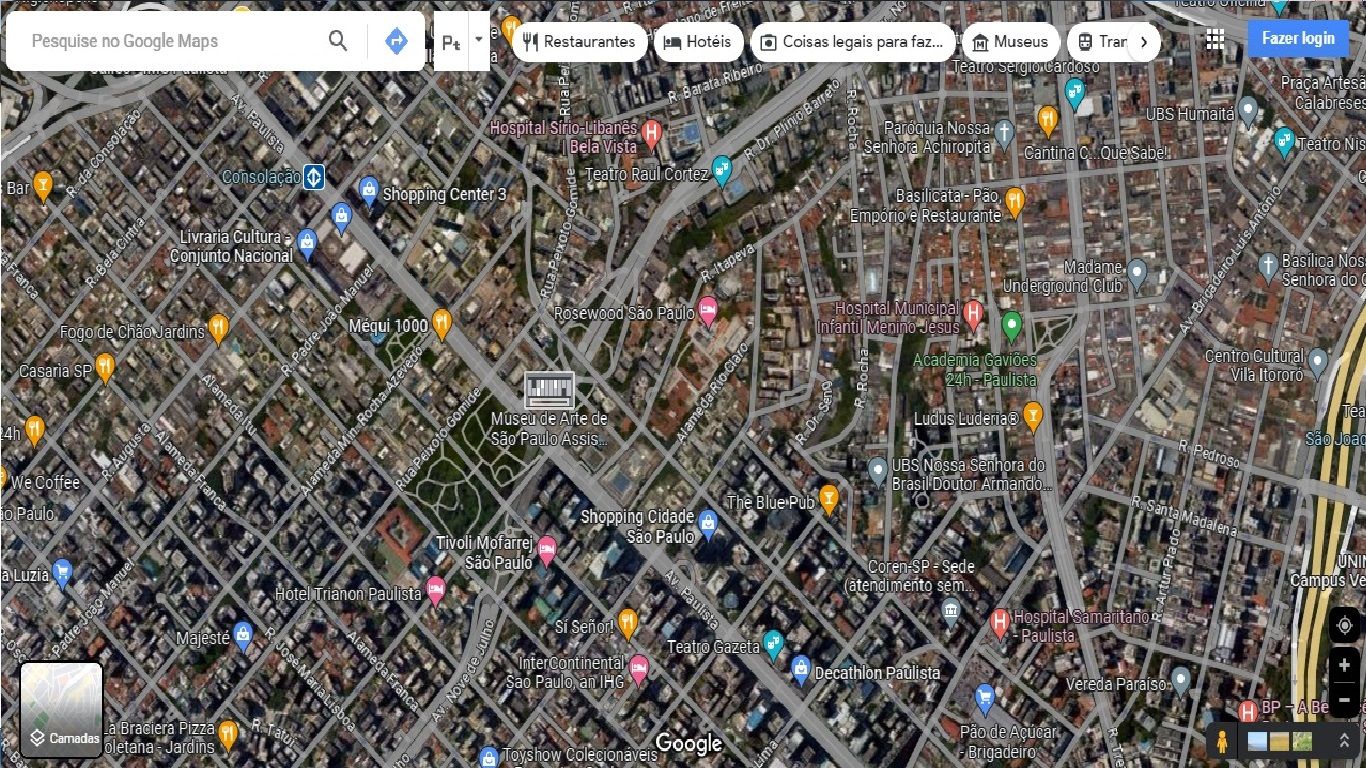Select the Madame Underground Club pin
The width and height of the screenshot is (1366, 768).
point(1136,272)
